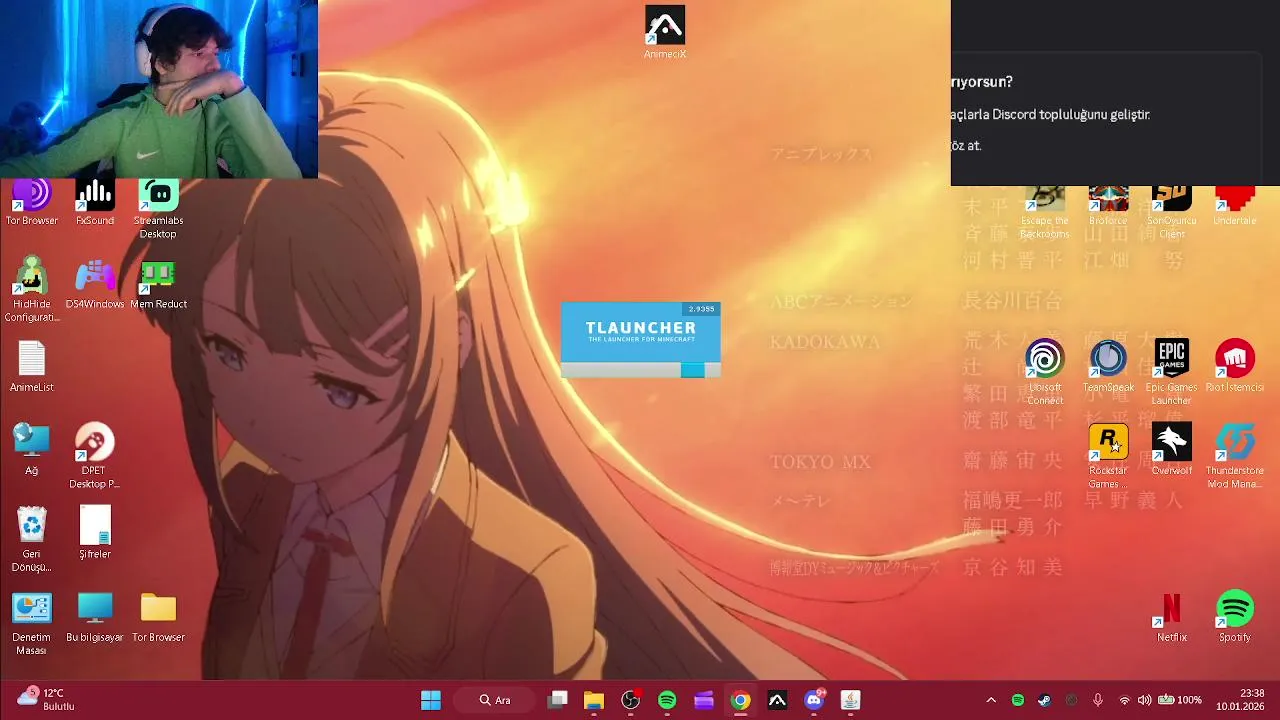
Task: Open AnimeciX from the taskbar
Action: (x=777, y=700)
